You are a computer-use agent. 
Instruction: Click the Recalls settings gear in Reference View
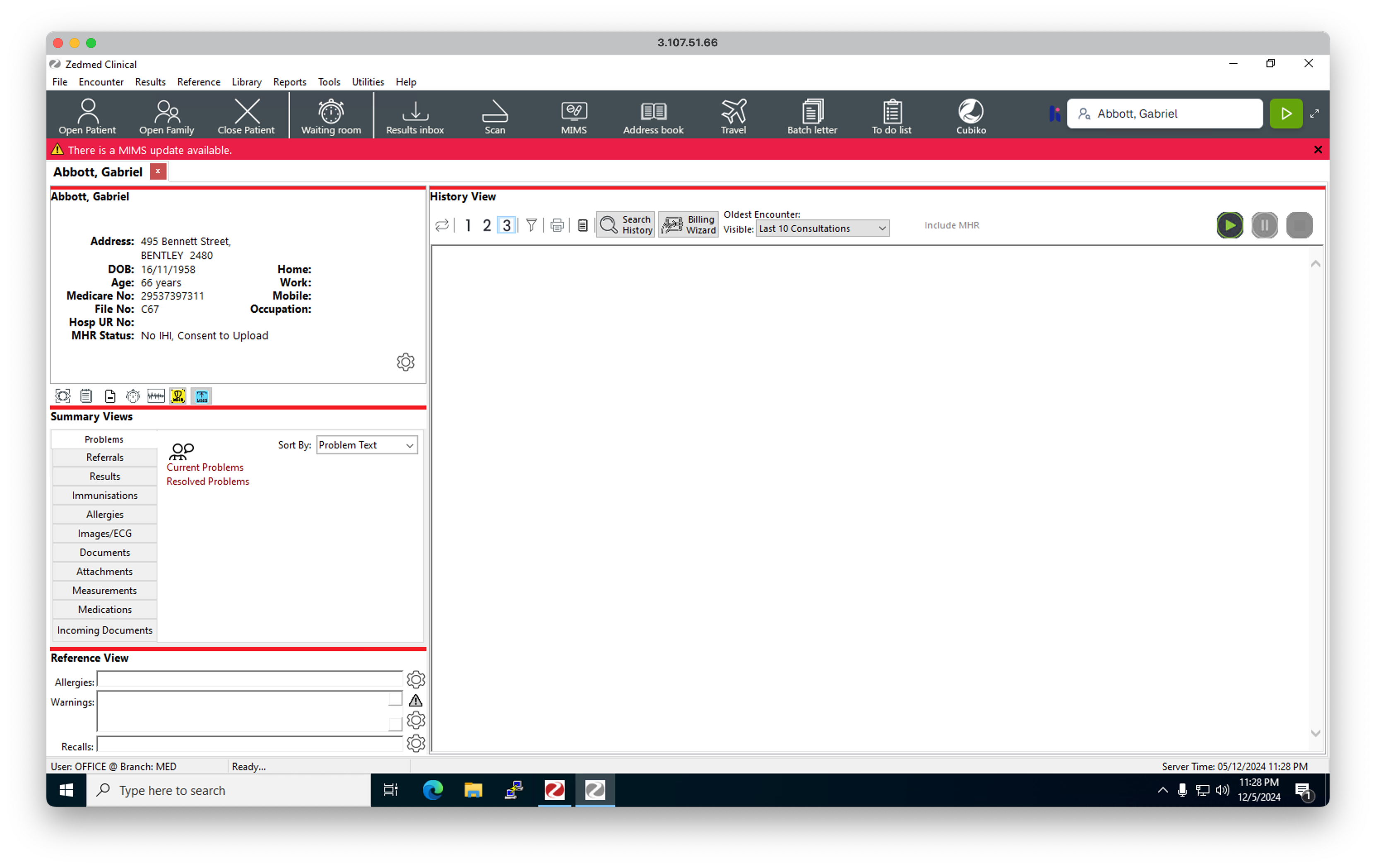pos(416,743)
